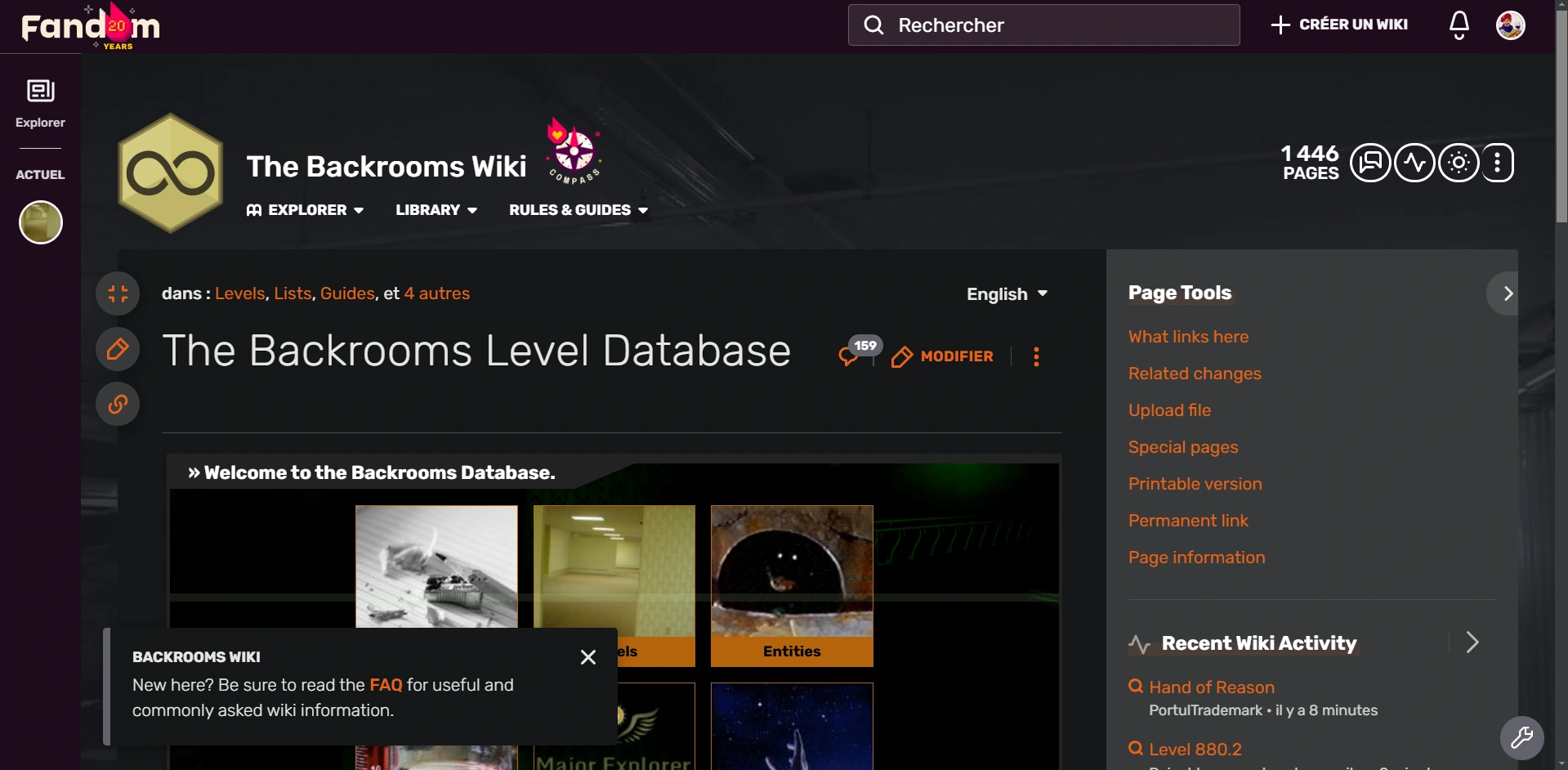Collapse Page Tools using the side chevron
This screenshot has width=1568, height=770.
(1506, 293)
